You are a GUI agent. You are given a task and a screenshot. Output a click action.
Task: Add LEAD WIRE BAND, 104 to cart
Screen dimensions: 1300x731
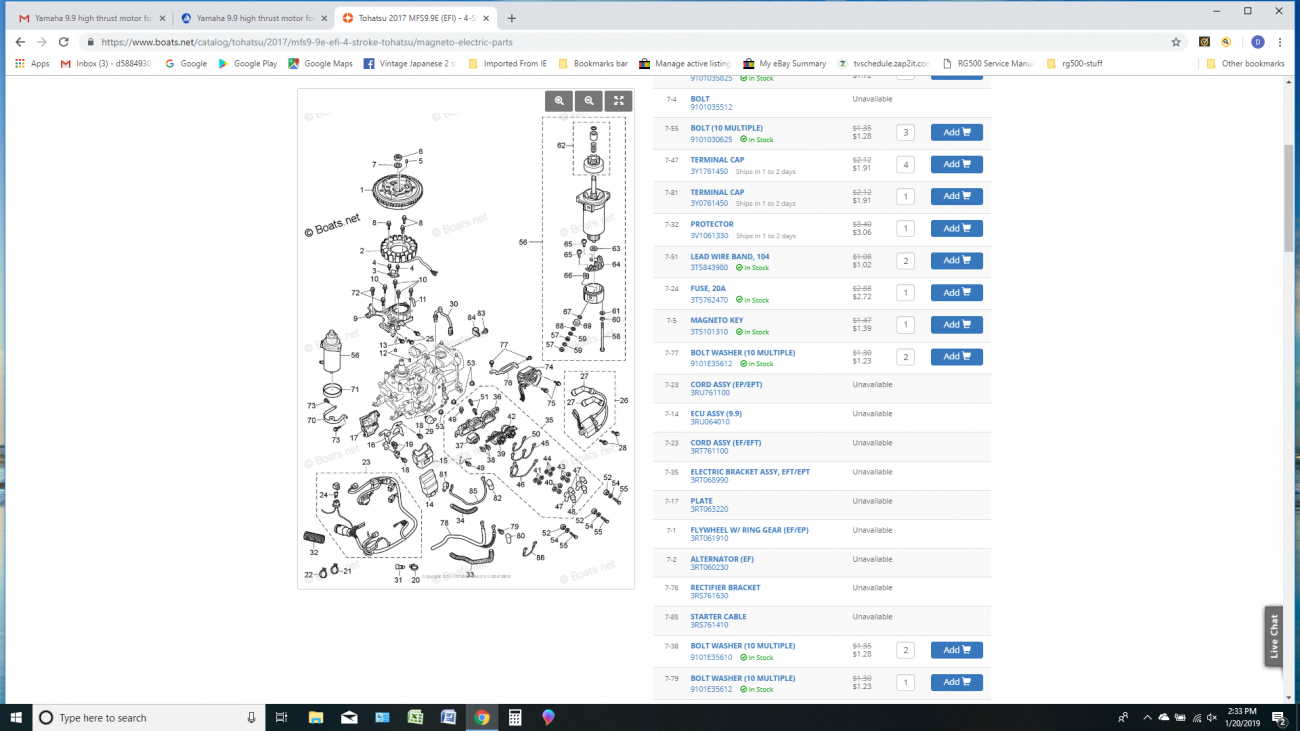pos(957,260)
